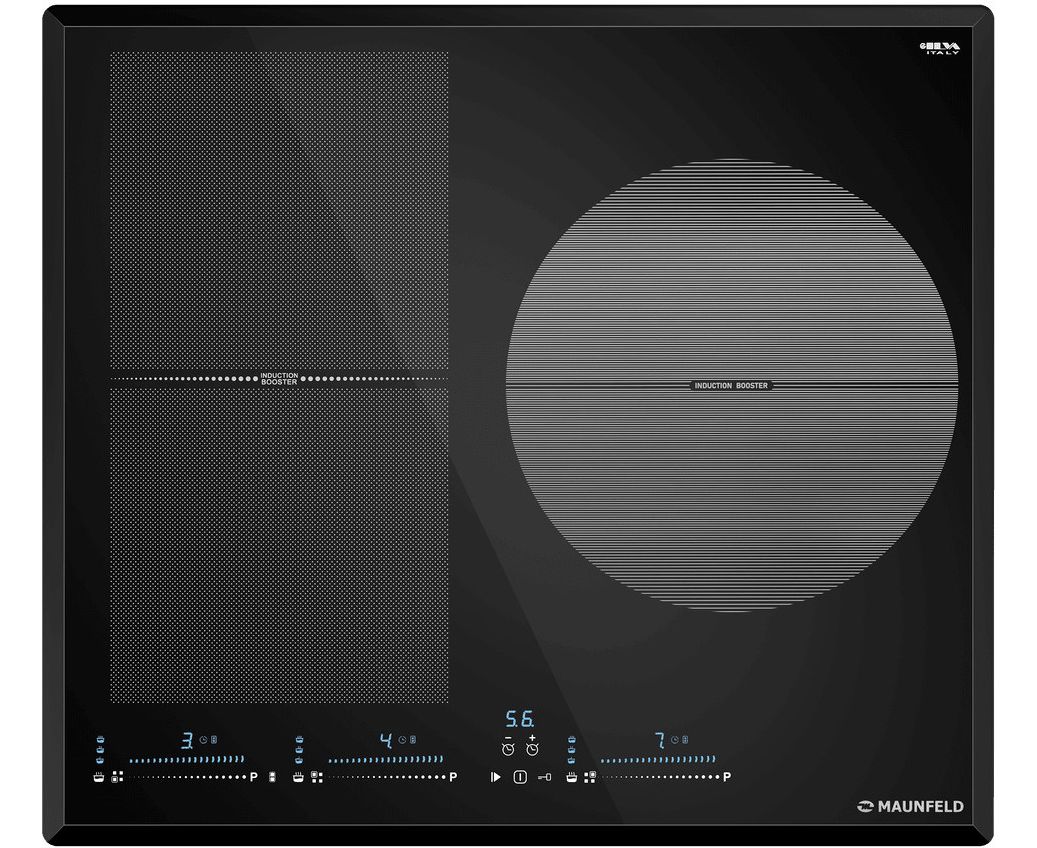Tap the timer display showing 5.6
1037x848 pixels.
519,719
